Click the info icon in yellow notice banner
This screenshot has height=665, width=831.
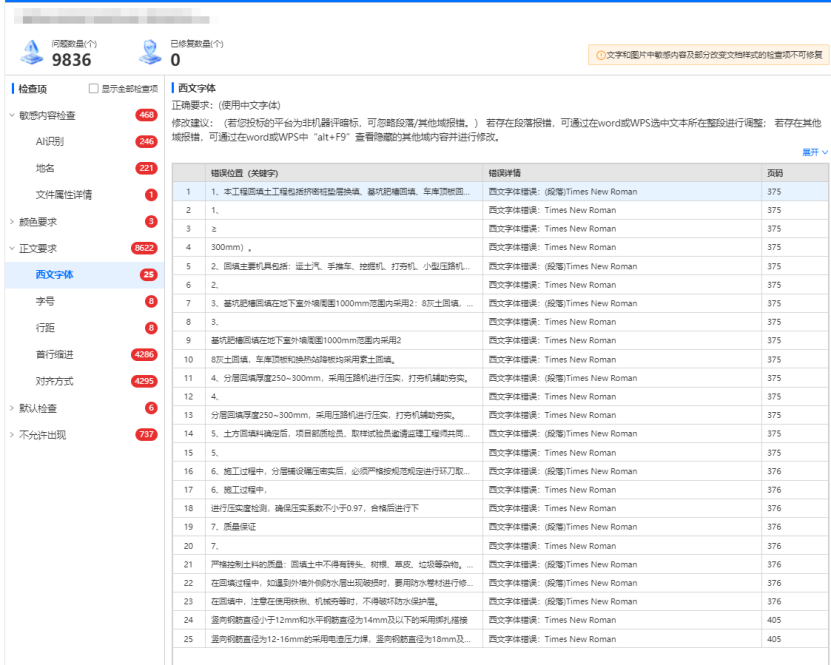click(601, 54)
